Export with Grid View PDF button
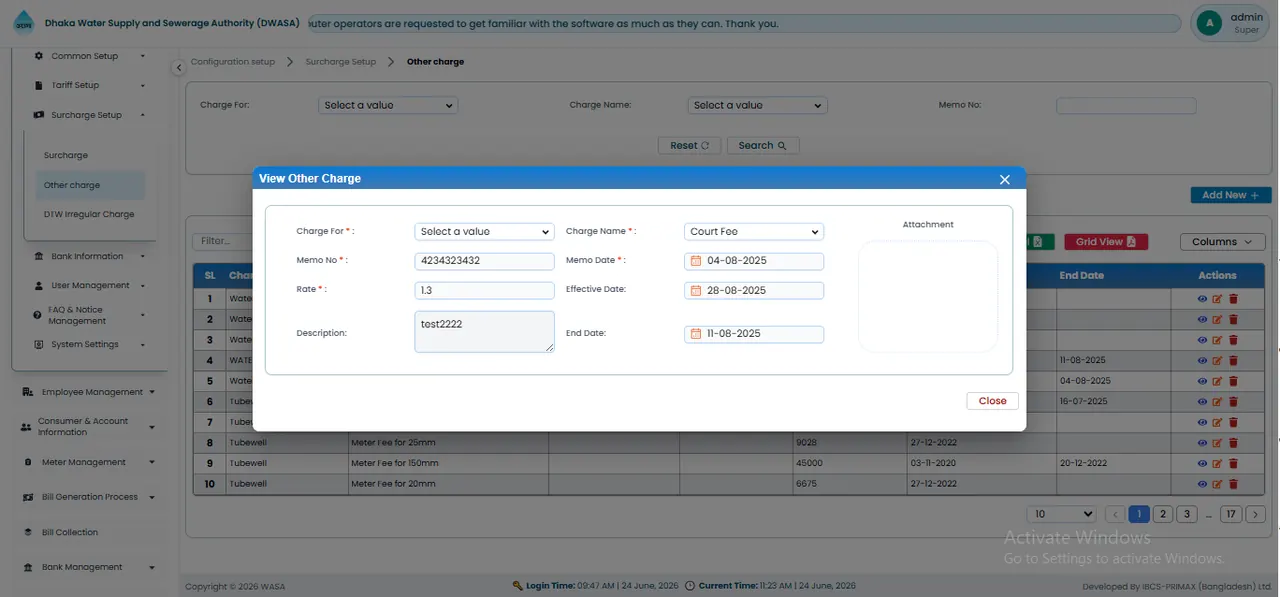The width and height of the screenshot is (1280, 597). point(1105,242)
